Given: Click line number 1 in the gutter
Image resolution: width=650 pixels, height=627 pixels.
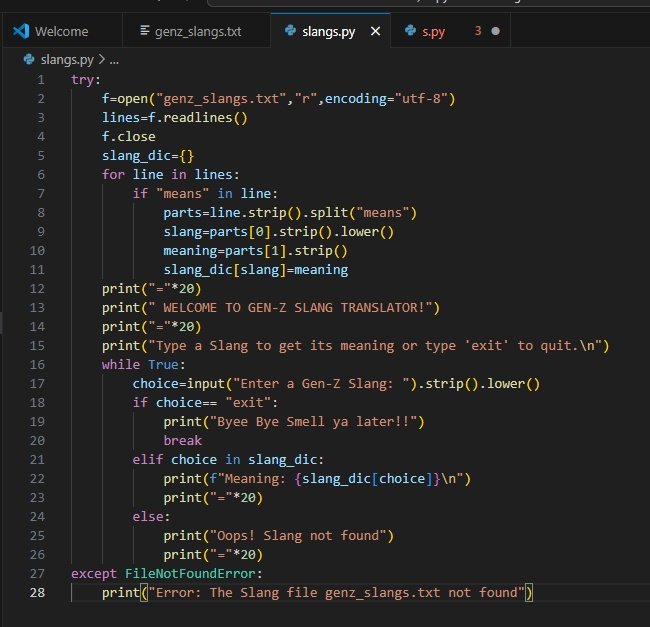Looking at the screenshot, I should (x=41, y=79).
